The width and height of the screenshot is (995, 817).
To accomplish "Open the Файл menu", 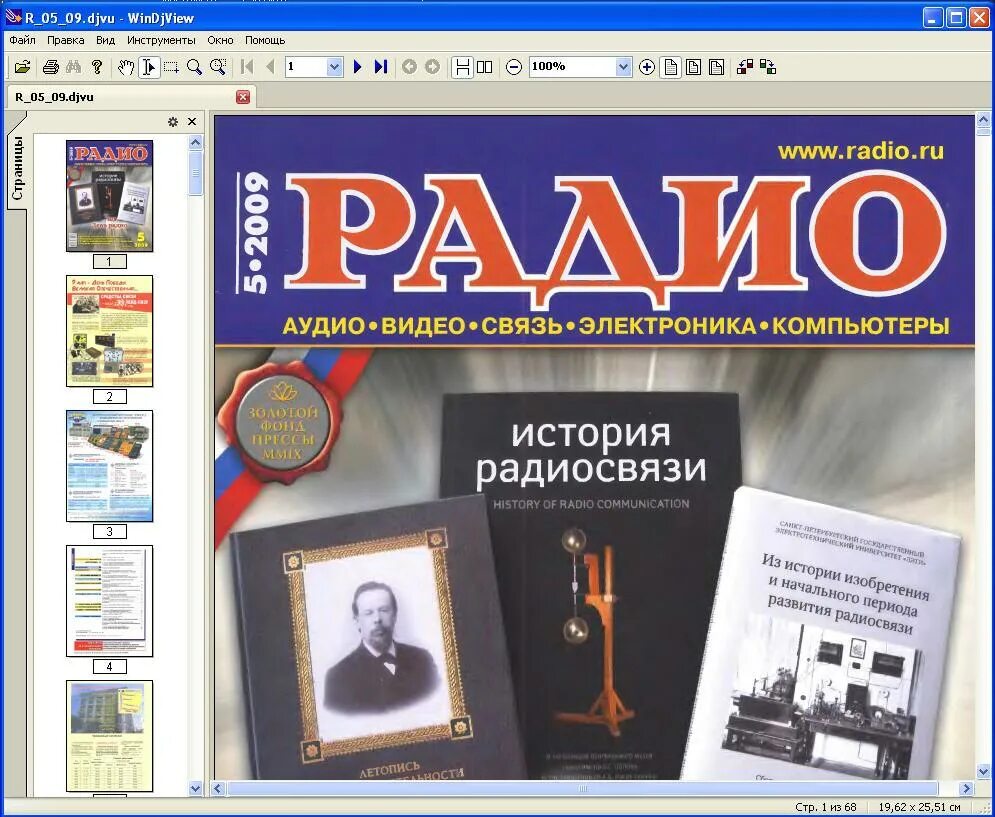I will coord(23,40).
